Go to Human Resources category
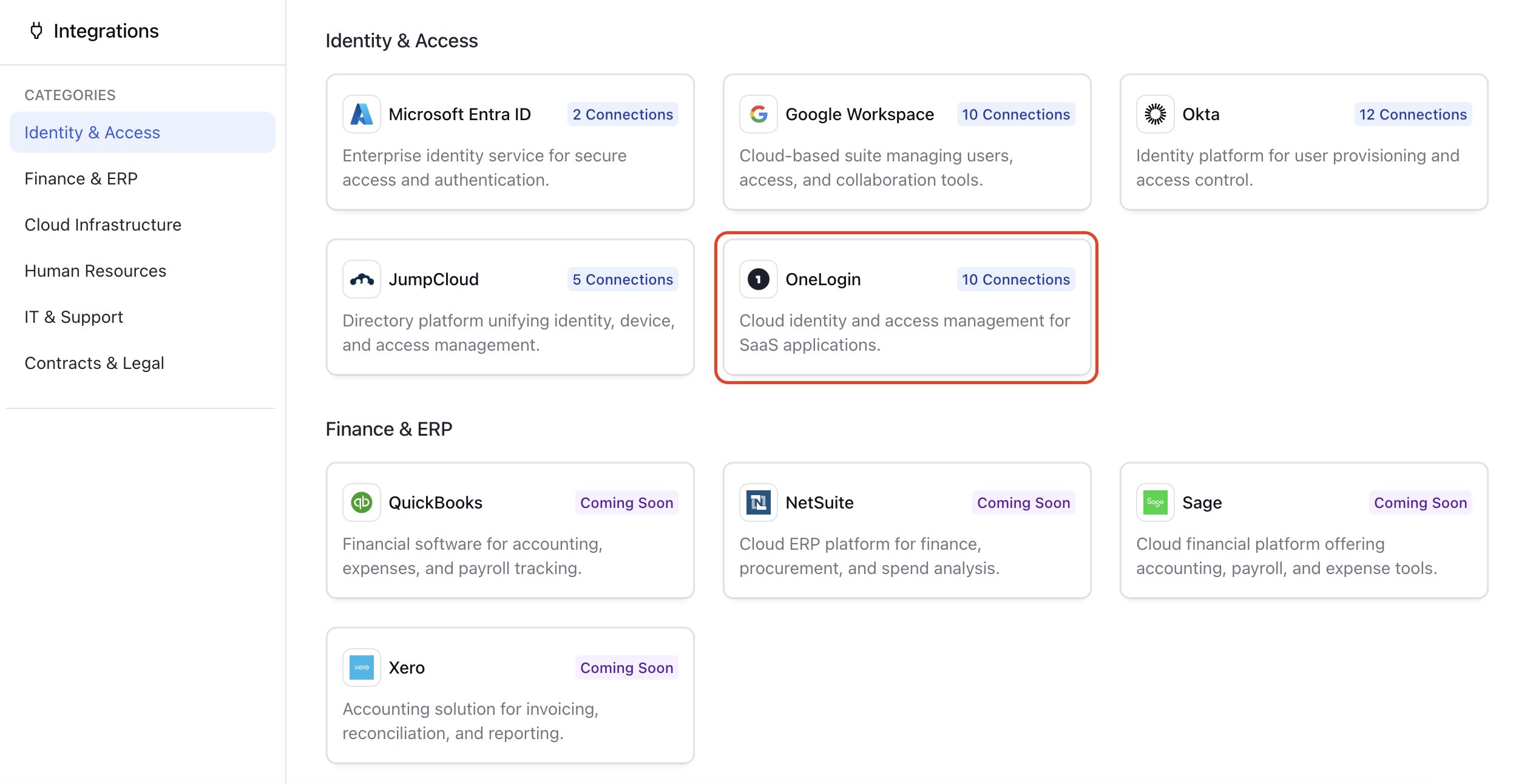The image size is (1516, 784). [x=143, y=271]
